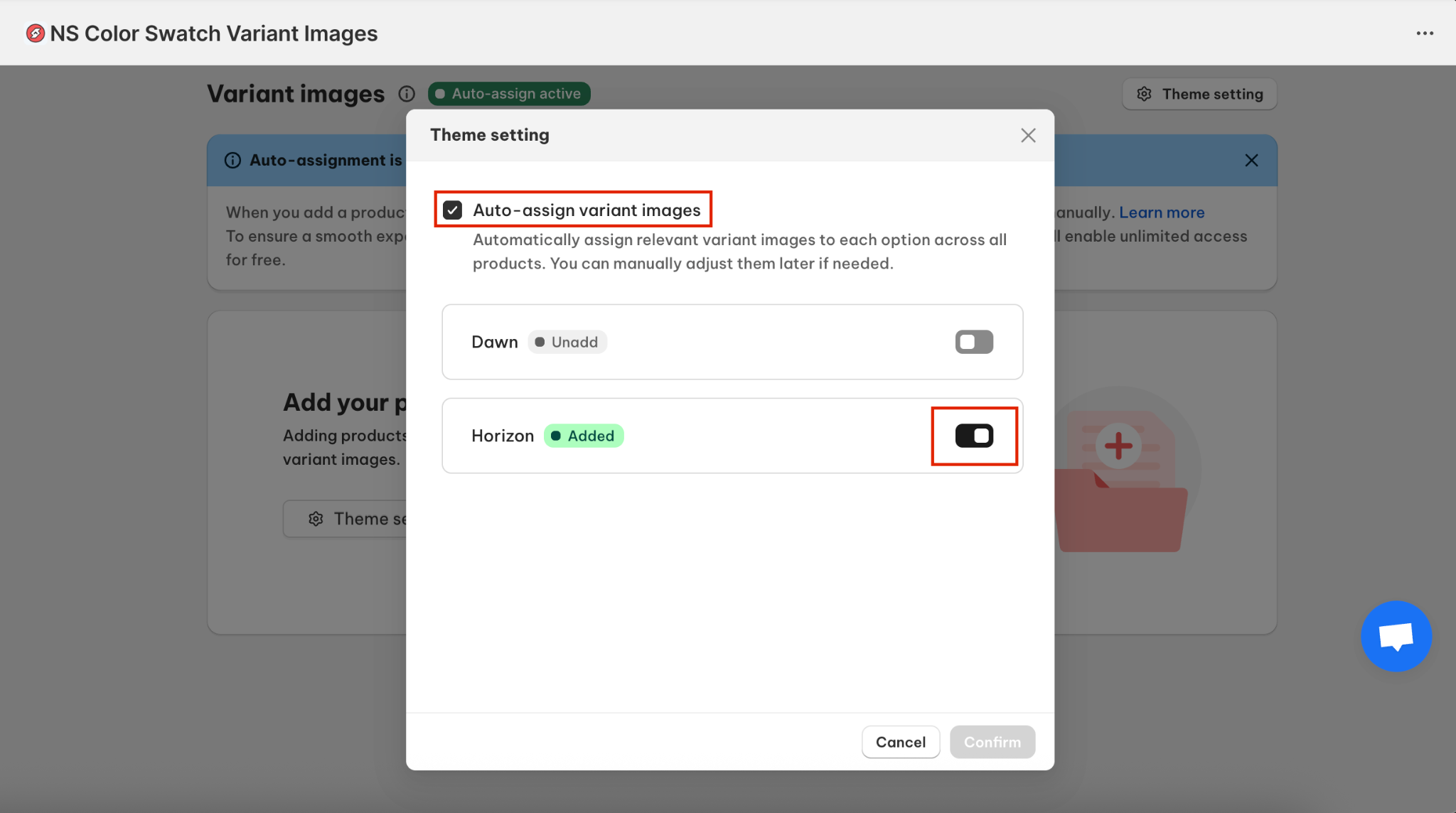
Task: Click the NS Color Swatch app logo icon
Action: pyautogui.click(x=35, y=33)
